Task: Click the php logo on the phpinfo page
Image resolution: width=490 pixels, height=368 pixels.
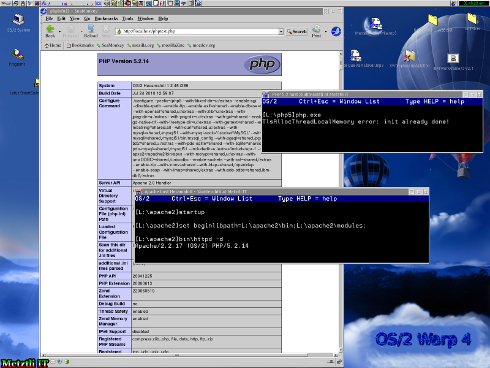Action: [x=262, y=64]
